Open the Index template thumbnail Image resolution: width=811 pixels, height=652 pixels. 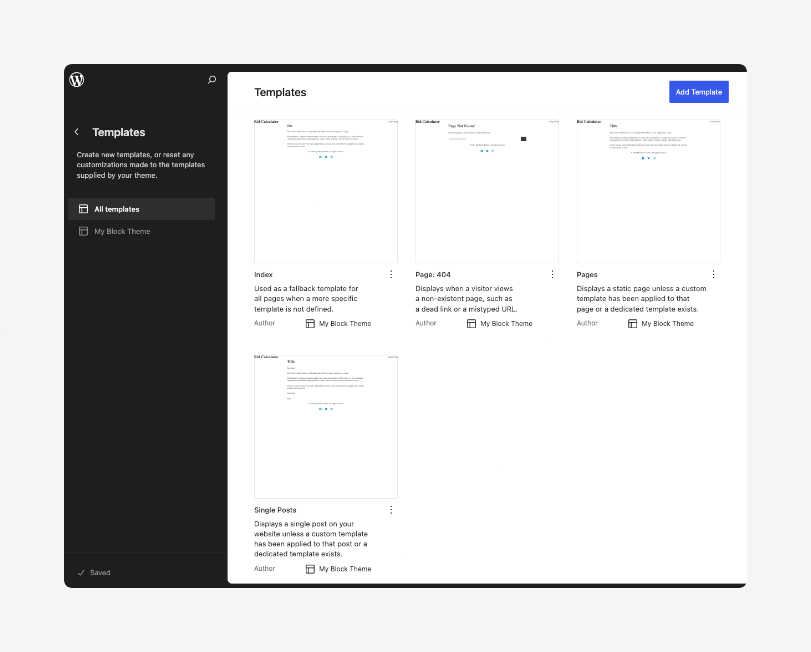325,191
